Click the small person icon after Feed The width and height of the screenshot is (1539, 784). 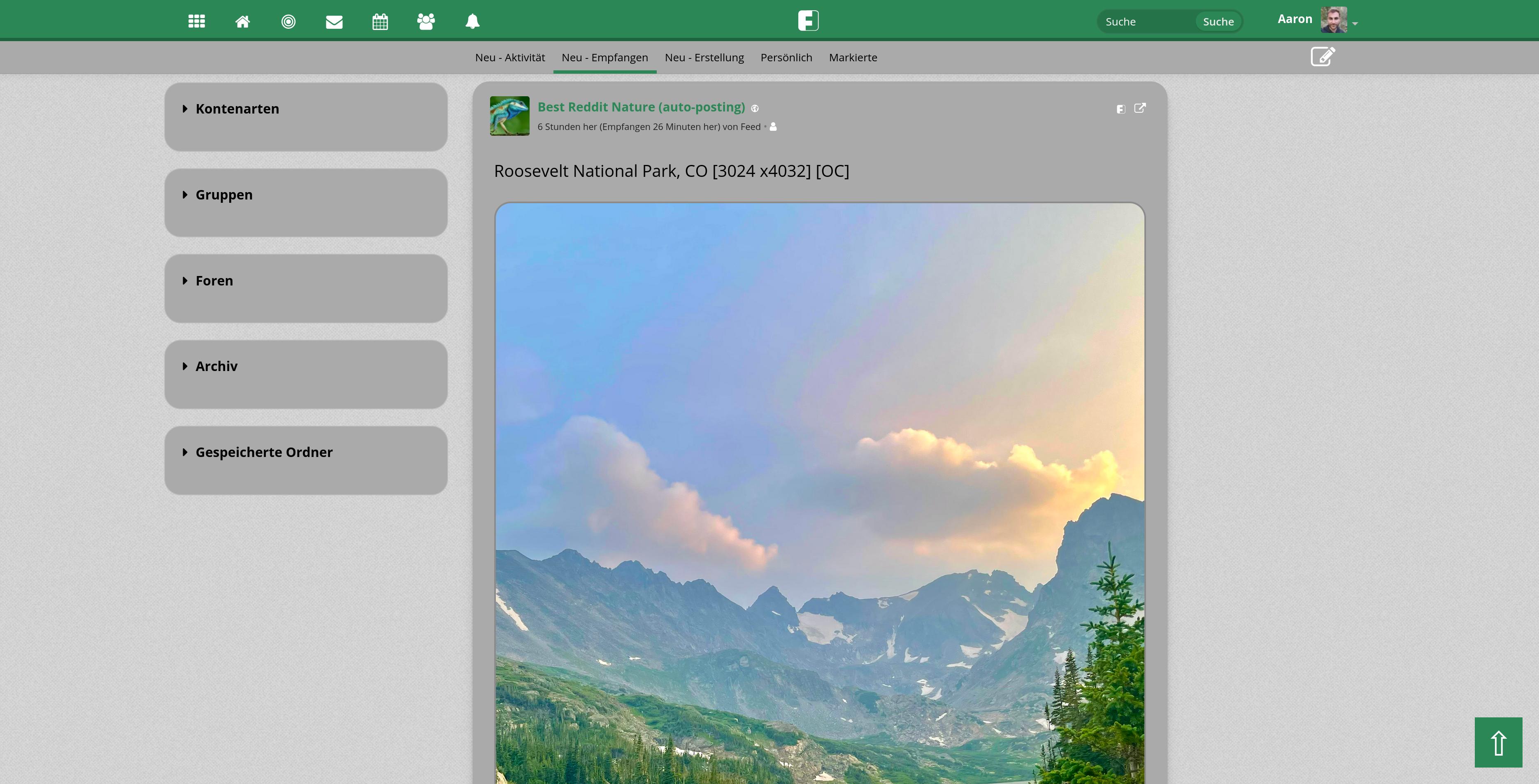click(773, 126)
